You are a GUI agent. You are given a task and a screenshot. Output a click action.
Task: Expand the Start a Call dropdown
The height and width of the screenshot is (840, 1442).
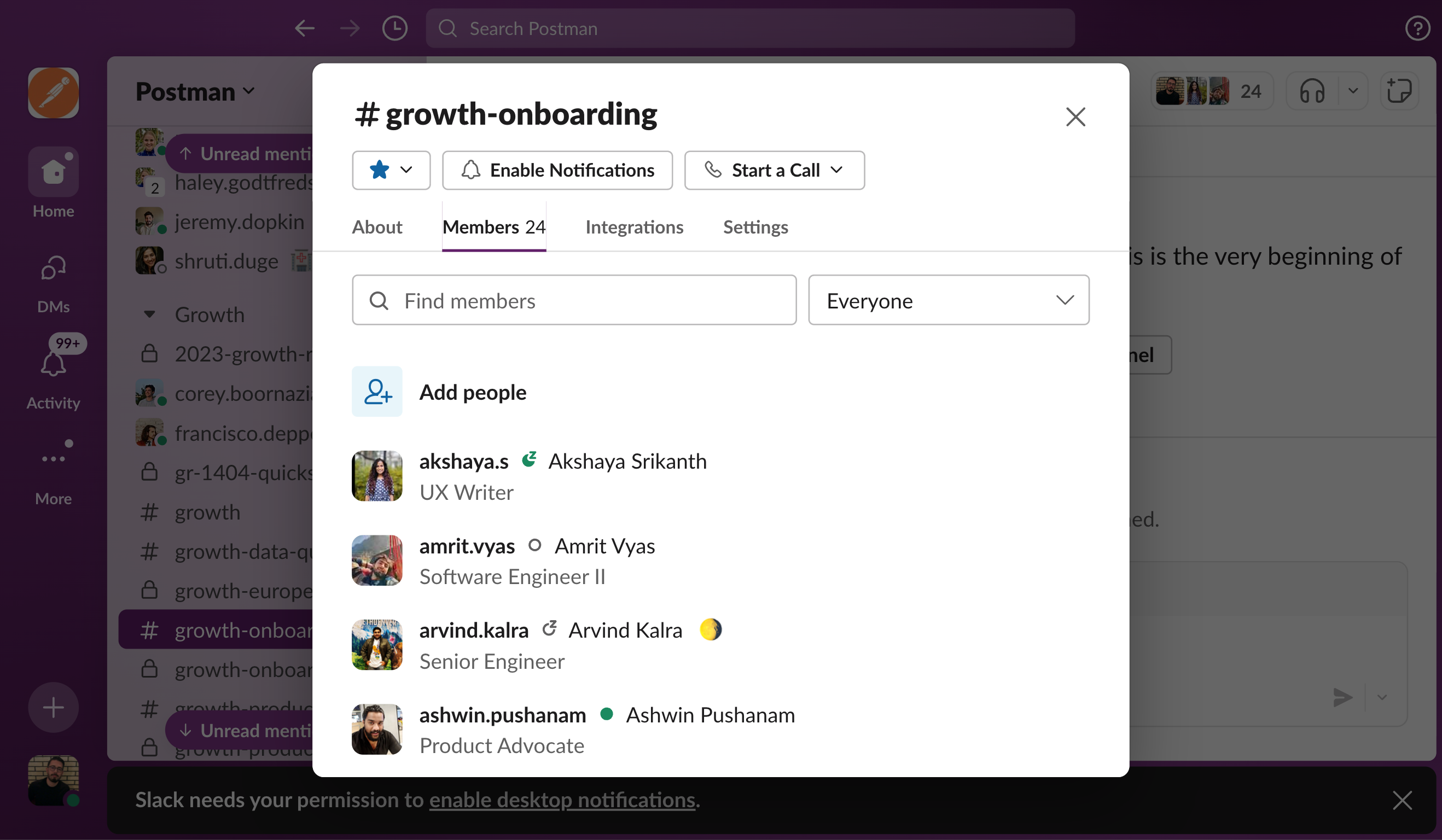[836, 170]
